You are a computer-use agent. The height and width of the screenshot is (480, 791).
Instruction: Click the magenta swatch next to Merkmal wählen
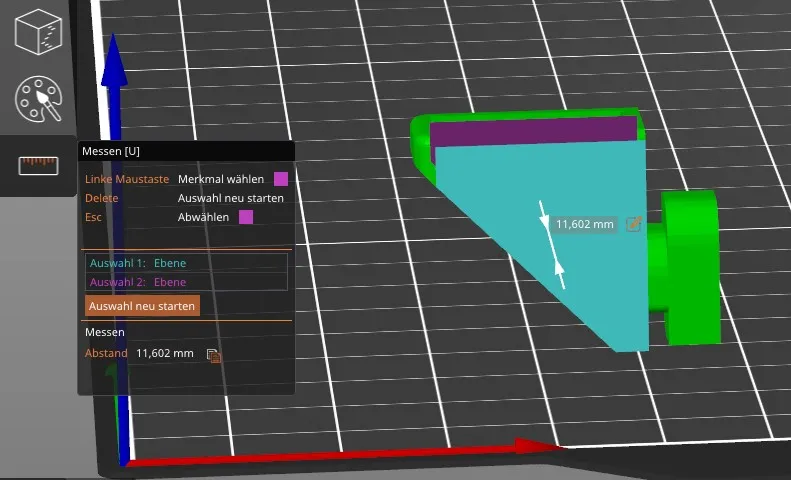(281, 179)
